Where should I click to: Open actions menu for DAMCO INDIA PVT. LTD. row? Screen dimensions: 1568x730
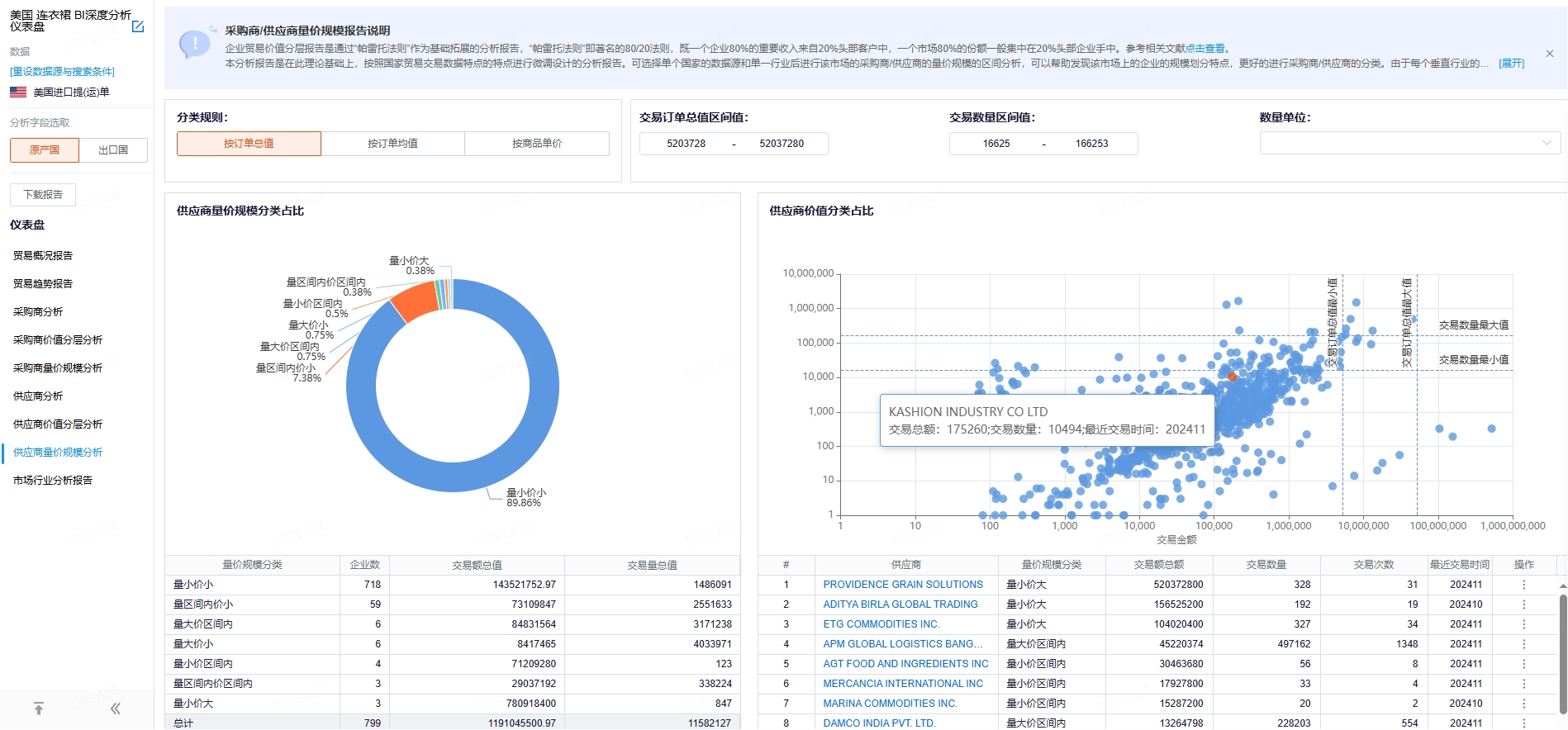1524,723
